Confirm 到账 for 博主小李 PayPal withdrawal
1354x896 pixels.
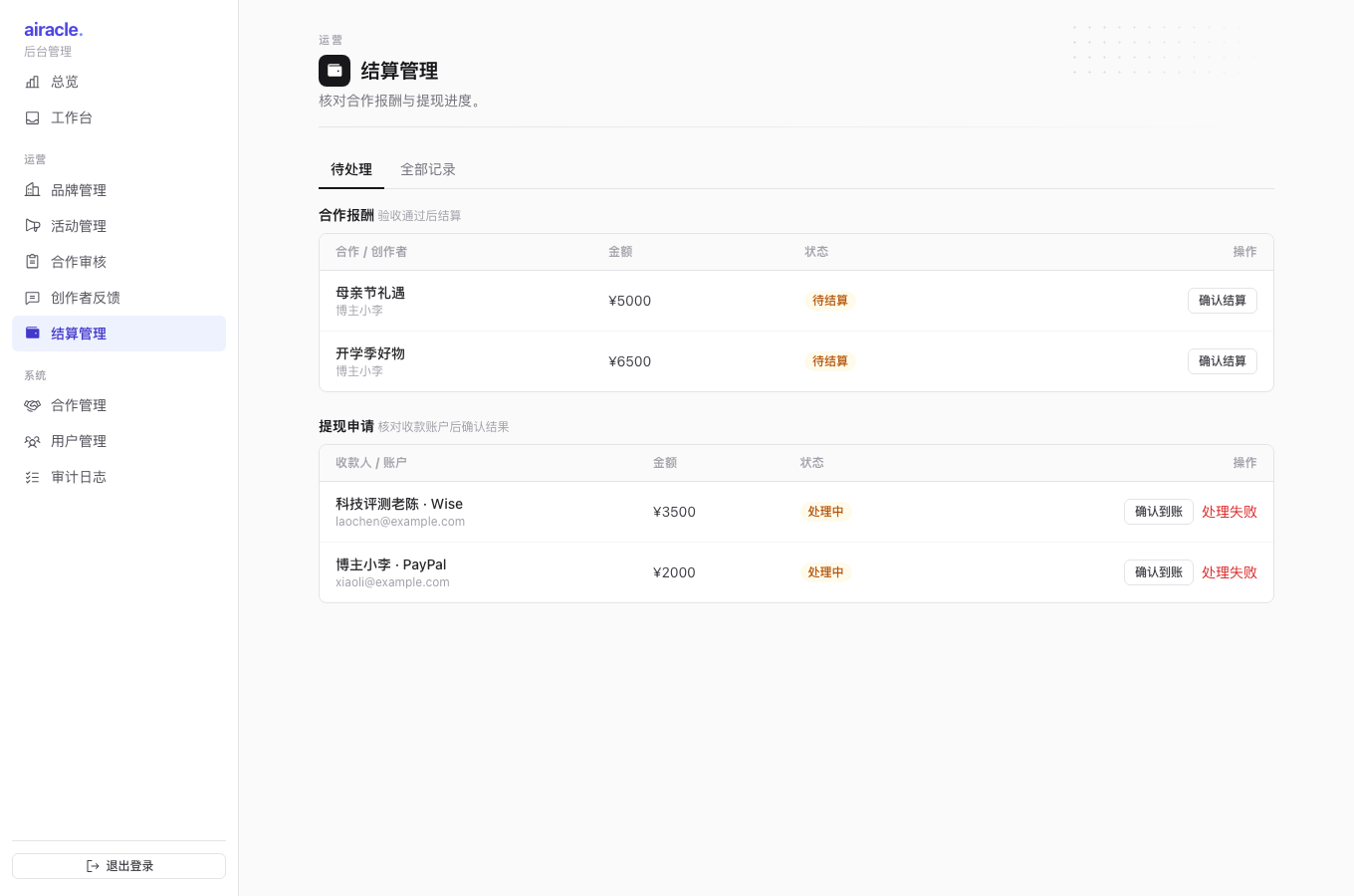click(1159, 572)
